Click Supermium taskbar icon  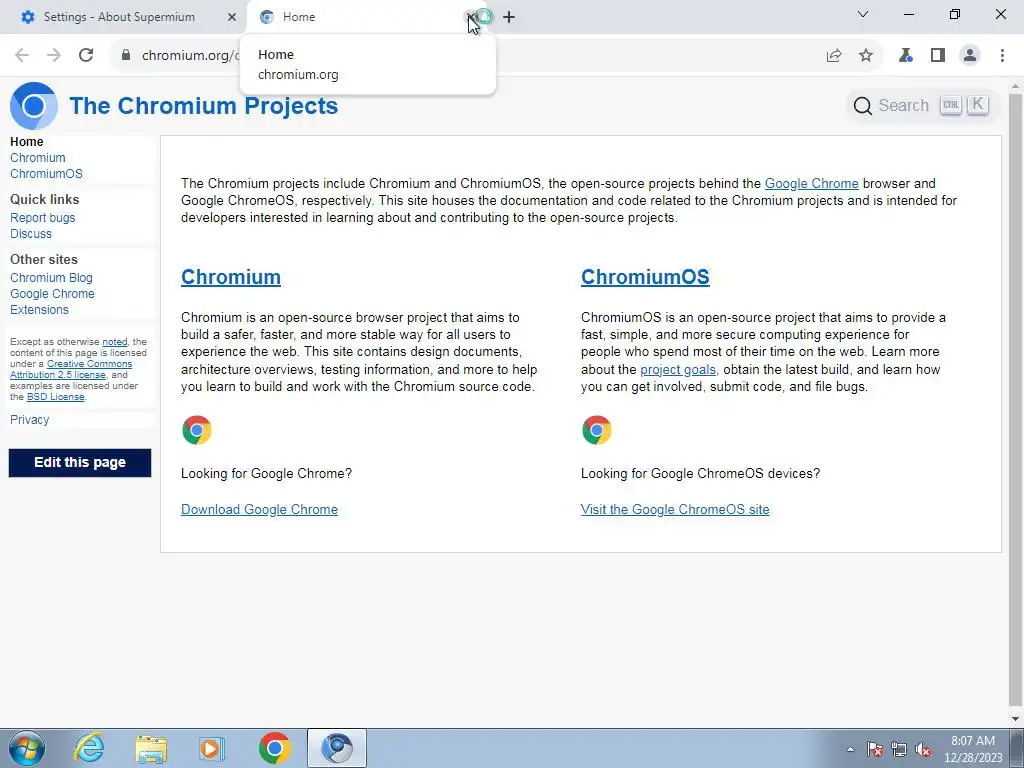click(337, 748)
